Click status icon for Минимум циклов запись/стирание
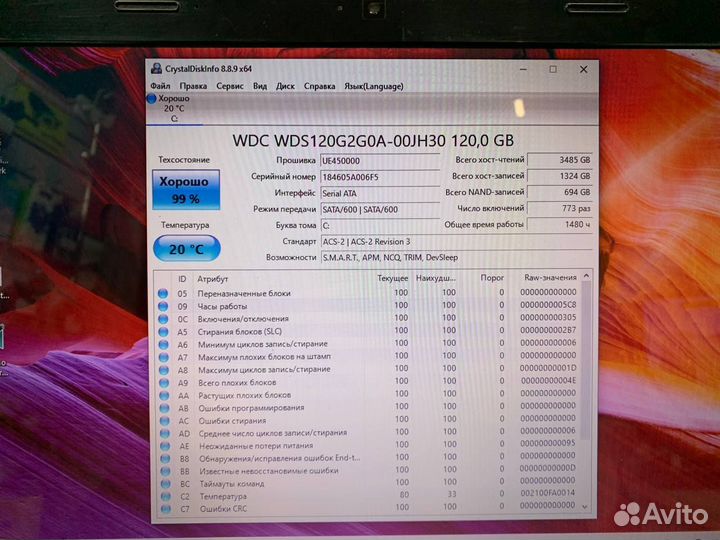This screenshot has height=540, width=720. tap(163, 344)
